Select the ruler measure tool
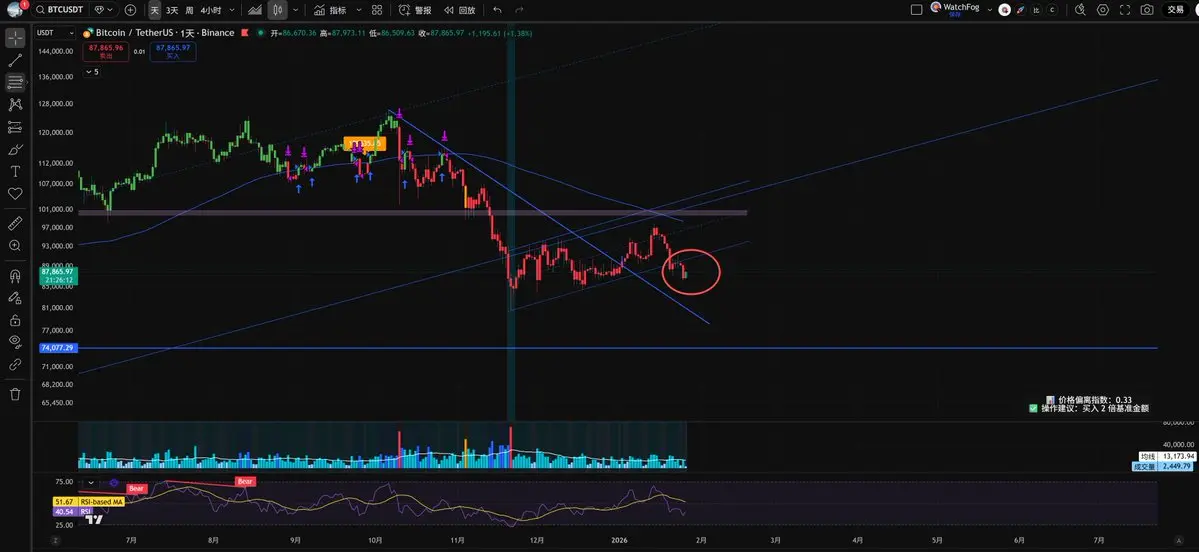Screen dimensions: 1199x552 click(x=15, y=223)
